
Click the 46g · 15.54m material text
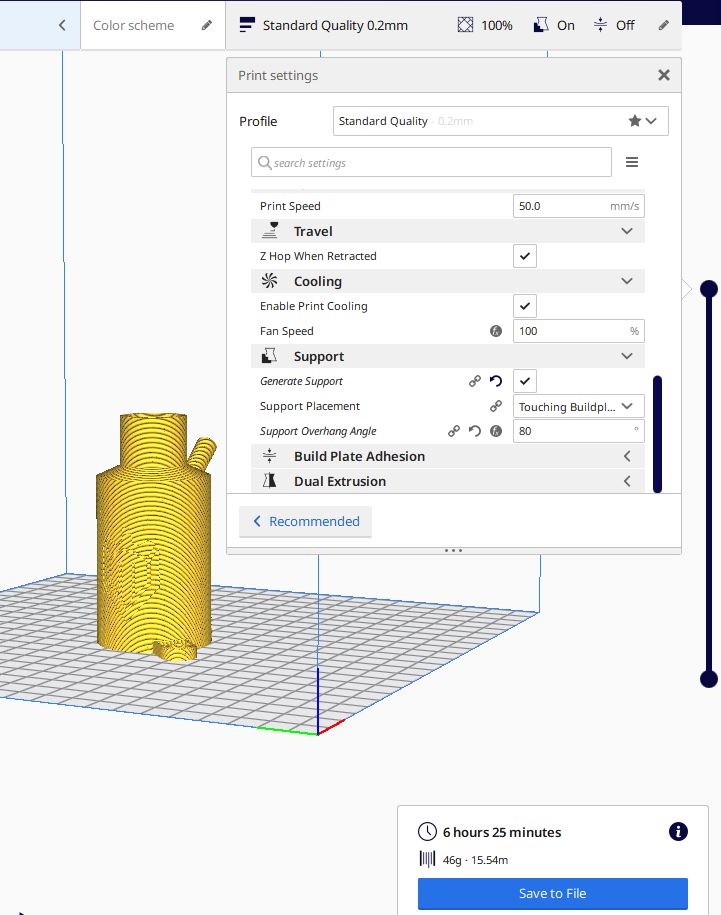point(475,860)
